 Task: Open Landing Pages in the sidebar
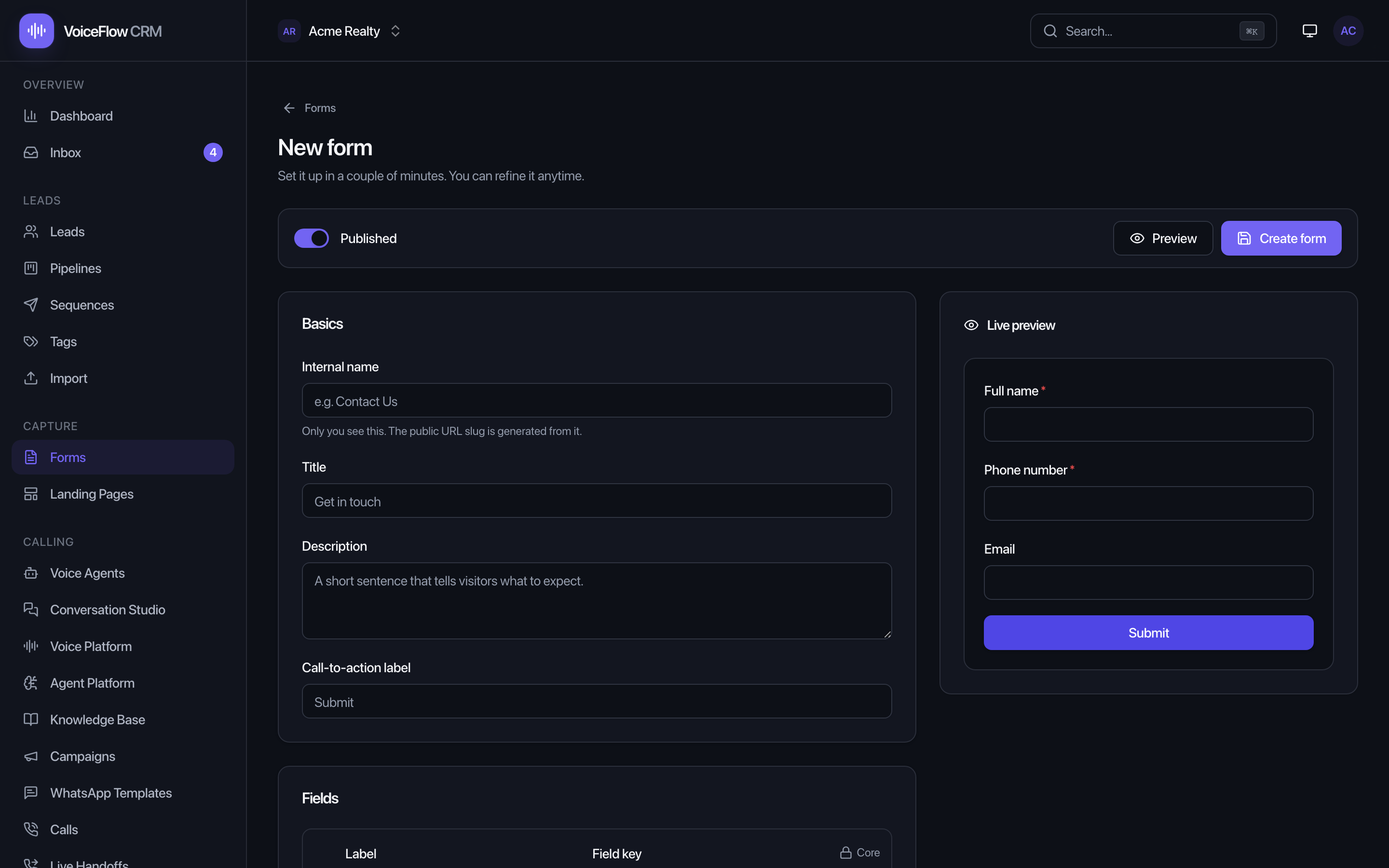123,494
